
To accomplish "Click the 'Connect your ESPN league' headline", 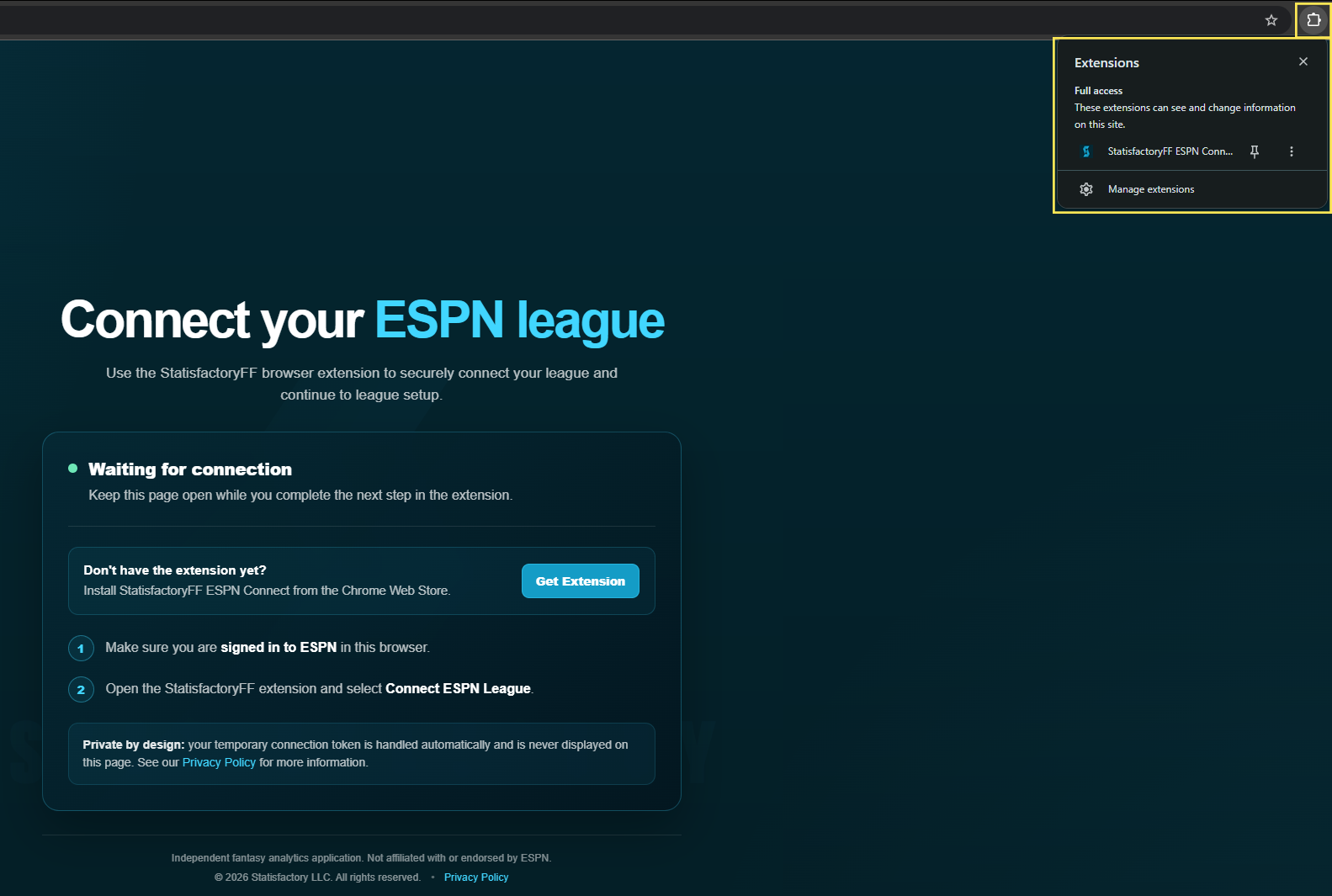I will [x=363, y=321].
